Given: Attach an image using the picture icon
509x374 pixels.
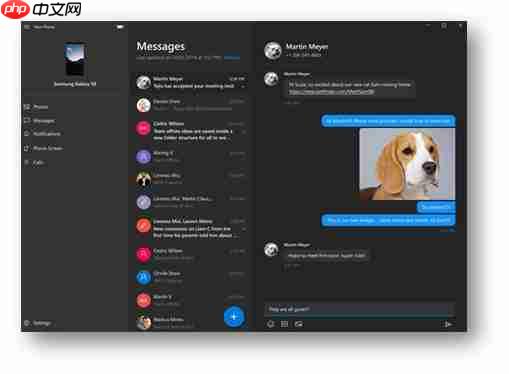Looking at the screenshot, I should 299,324.
